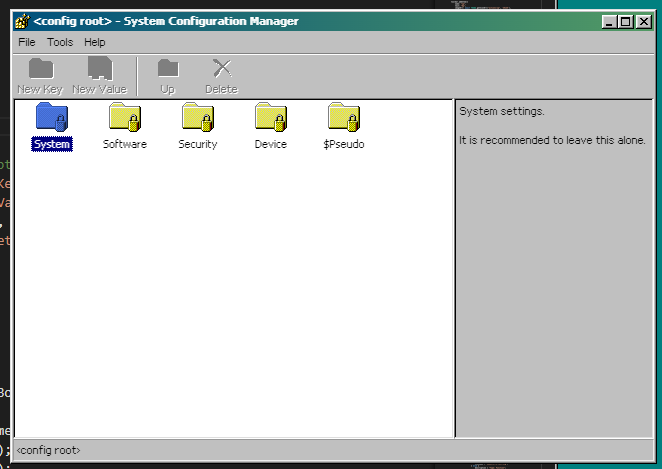The height and width of the screenshot is (469, 662).
Task: Select the blue System folder icon
Action: 52,117
